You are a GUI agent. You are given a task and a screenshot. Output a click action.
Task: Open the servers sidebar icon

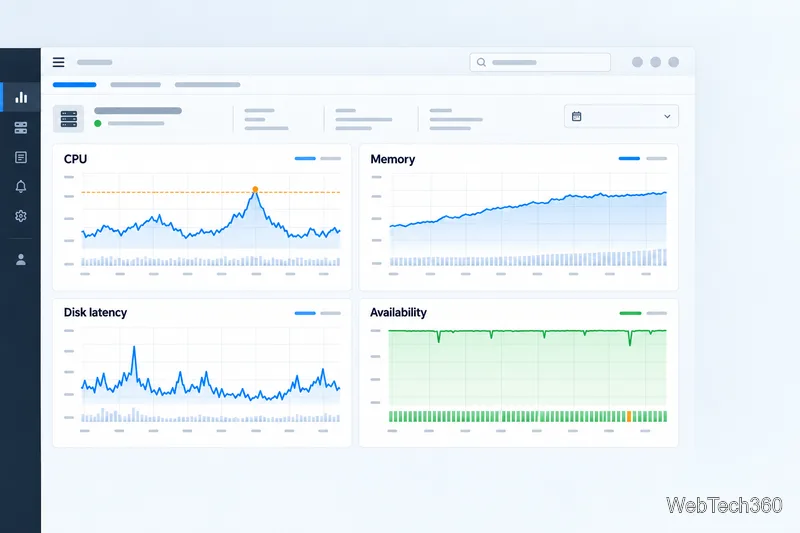(x=21, y=128)
